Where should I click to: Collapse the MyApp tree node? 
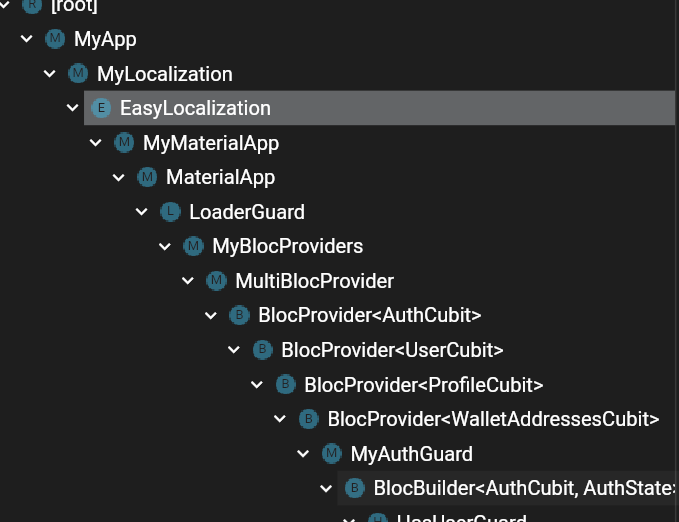pyautogui.click(x=27, y=39)
